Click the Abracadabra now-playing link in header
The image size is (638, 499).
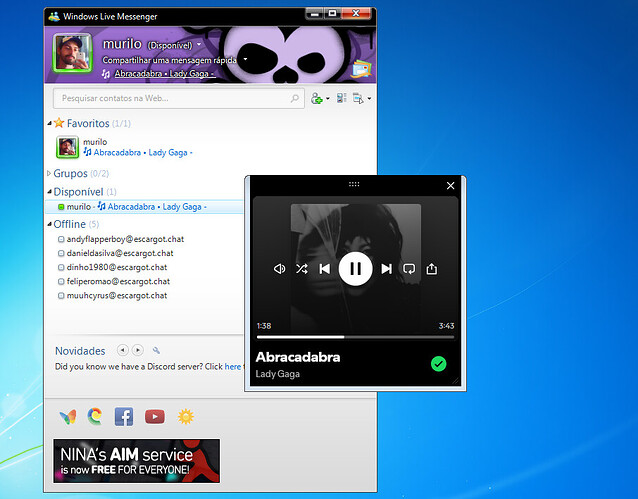click(x=164, y=74)
